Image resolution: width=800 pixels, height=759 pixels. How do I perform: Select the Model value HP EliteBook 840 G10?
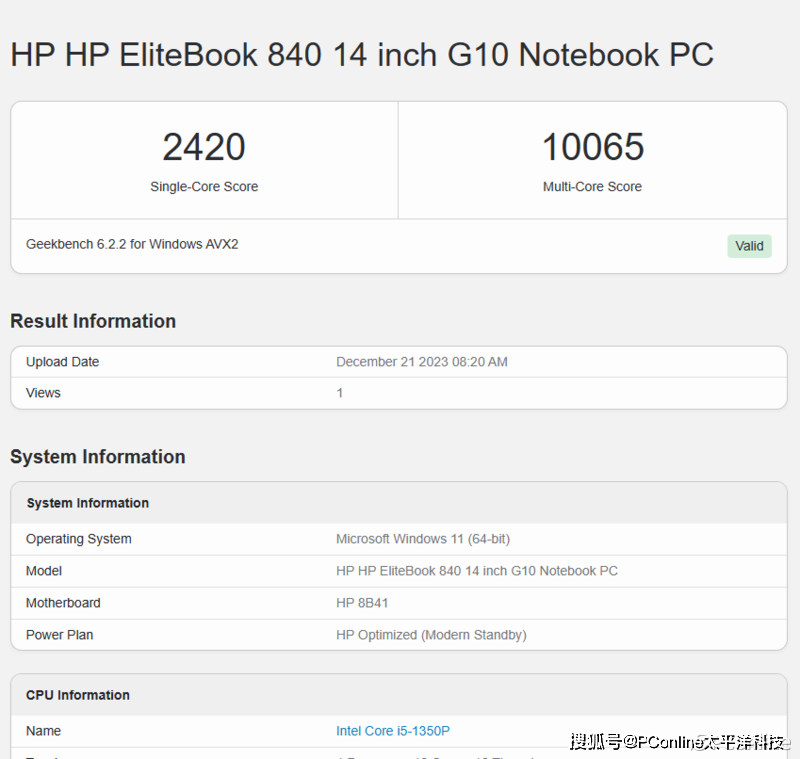pos(477,571)
